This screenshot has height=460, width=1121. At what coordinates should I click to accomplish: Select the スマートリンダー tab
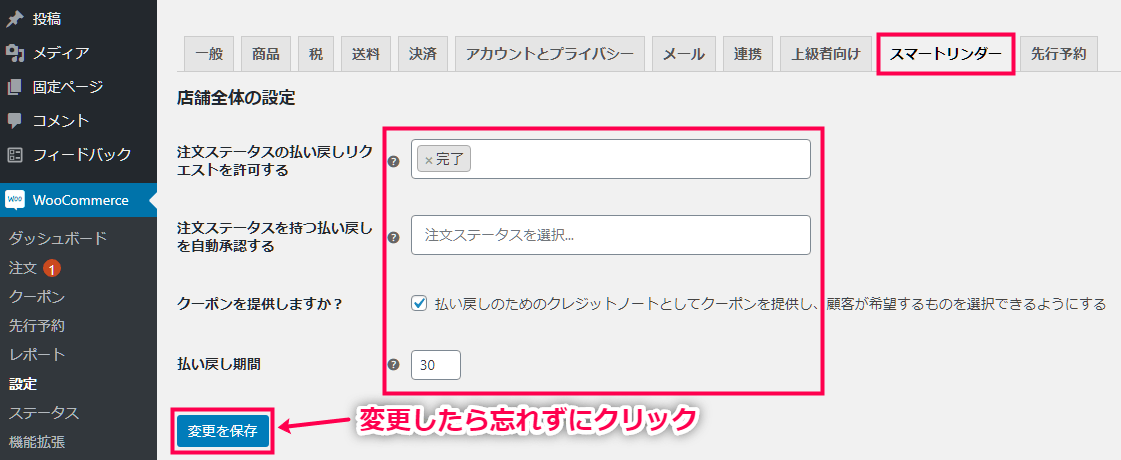(x=945, y=54)
